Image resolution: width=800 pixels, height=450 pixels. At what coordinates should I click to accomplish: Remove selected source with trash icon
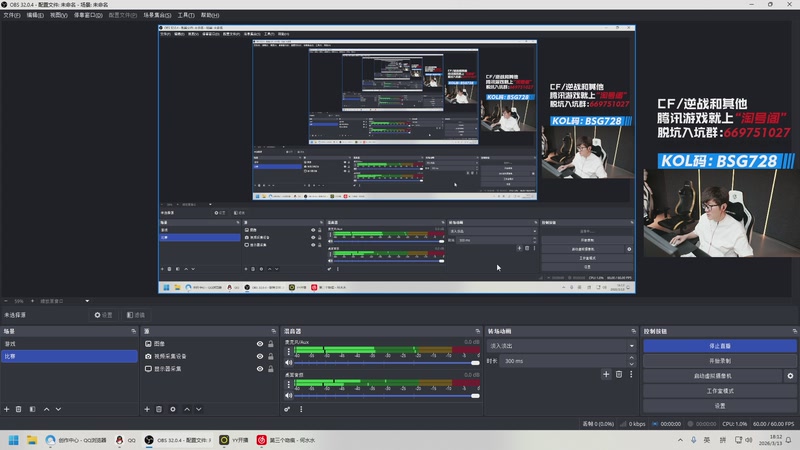coord(159,409)
